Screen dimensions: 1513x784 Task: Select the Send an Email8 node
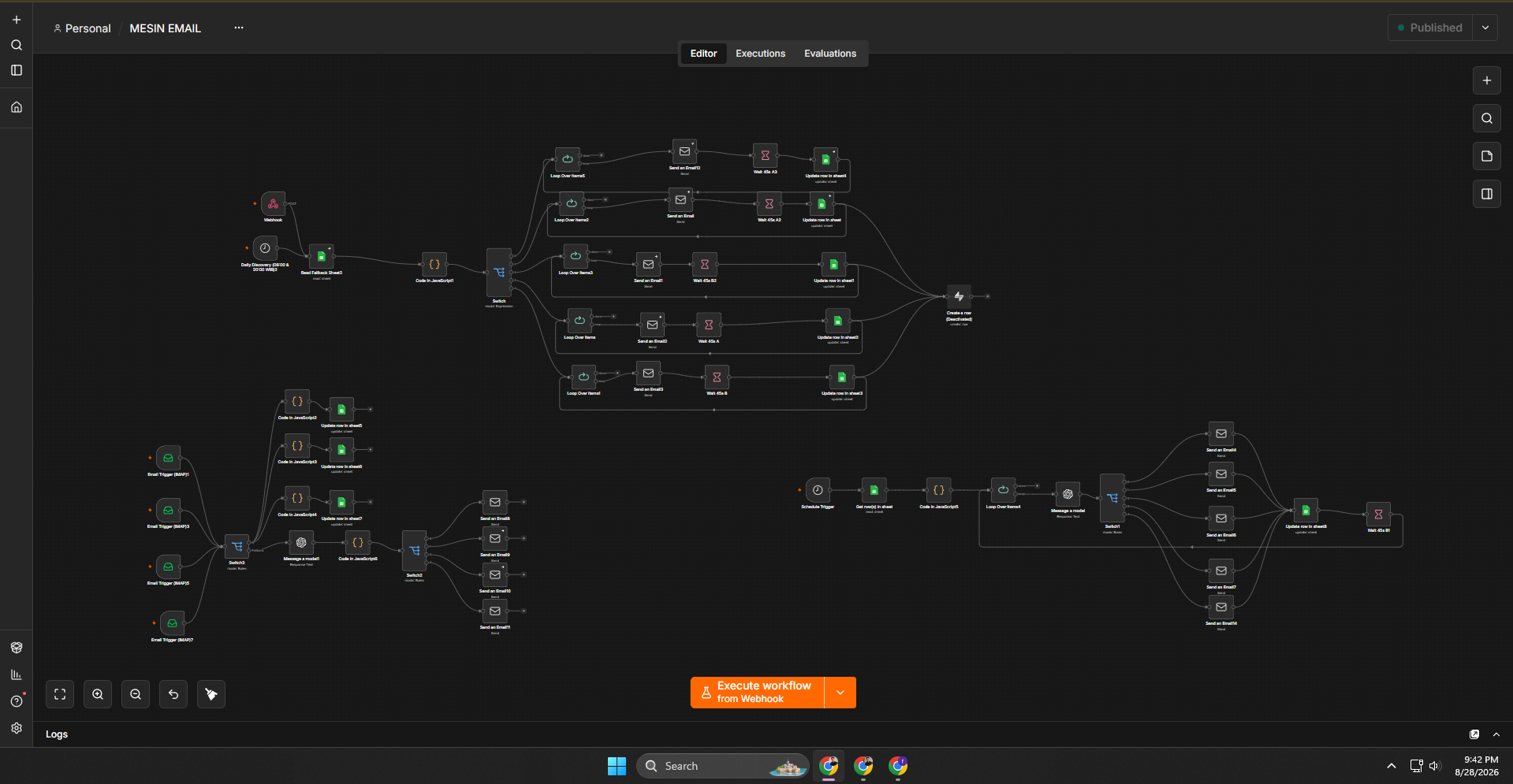point(495,502)
